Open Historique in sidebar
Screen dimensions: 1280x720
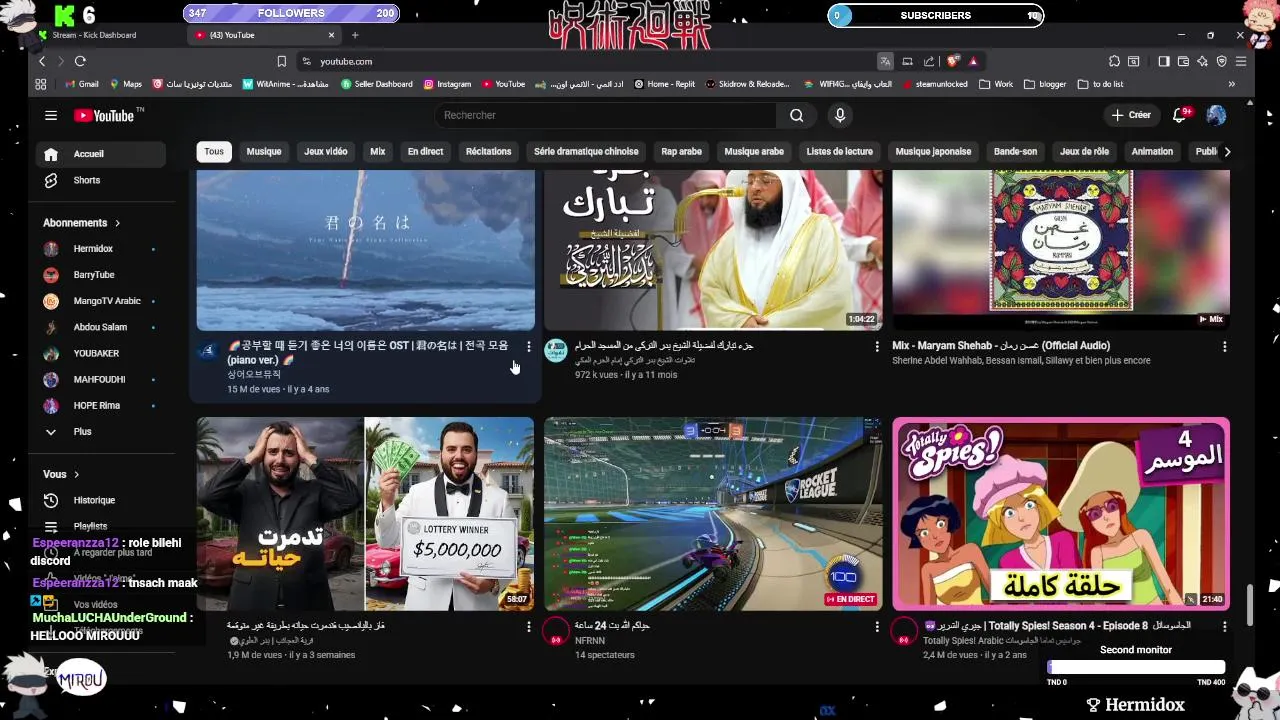[100, 500]
